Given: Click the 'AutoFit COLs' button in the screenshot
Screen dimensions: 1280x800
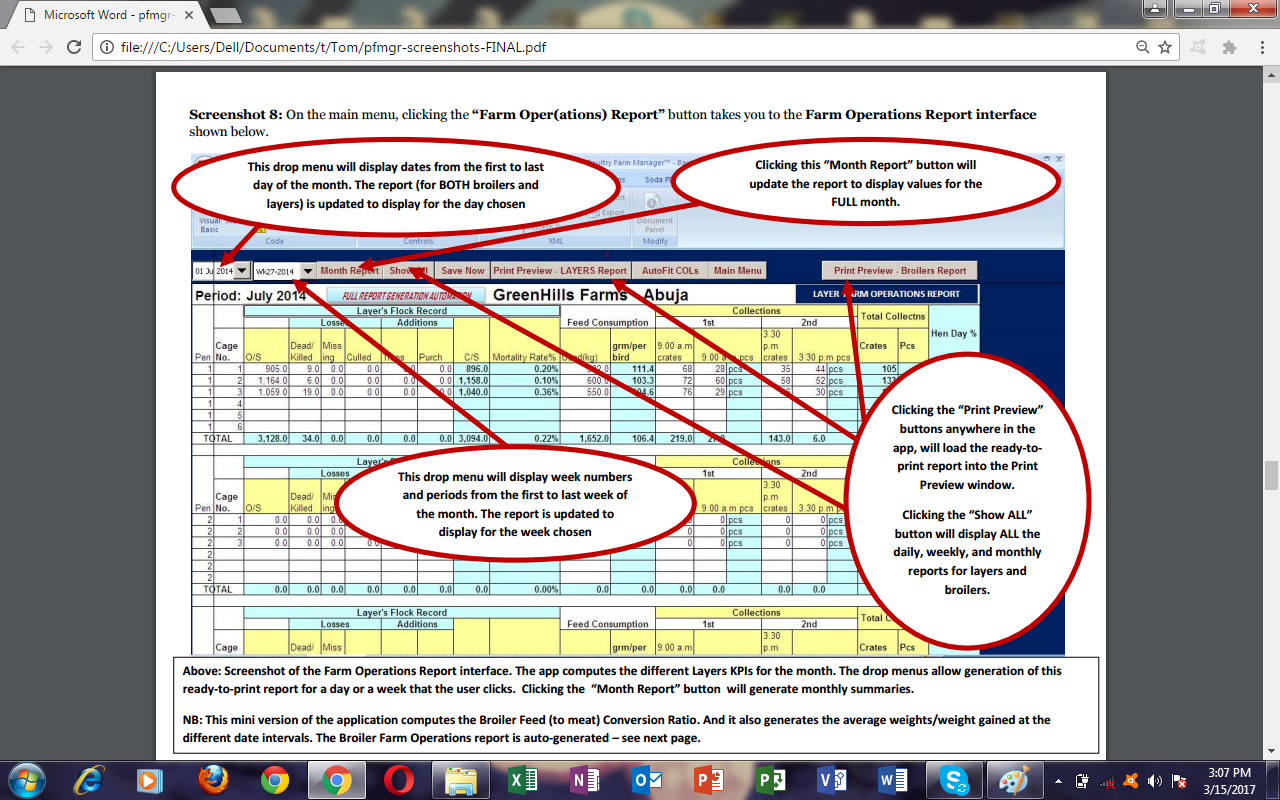Looking at the screenshot, I should coord(671,270).
